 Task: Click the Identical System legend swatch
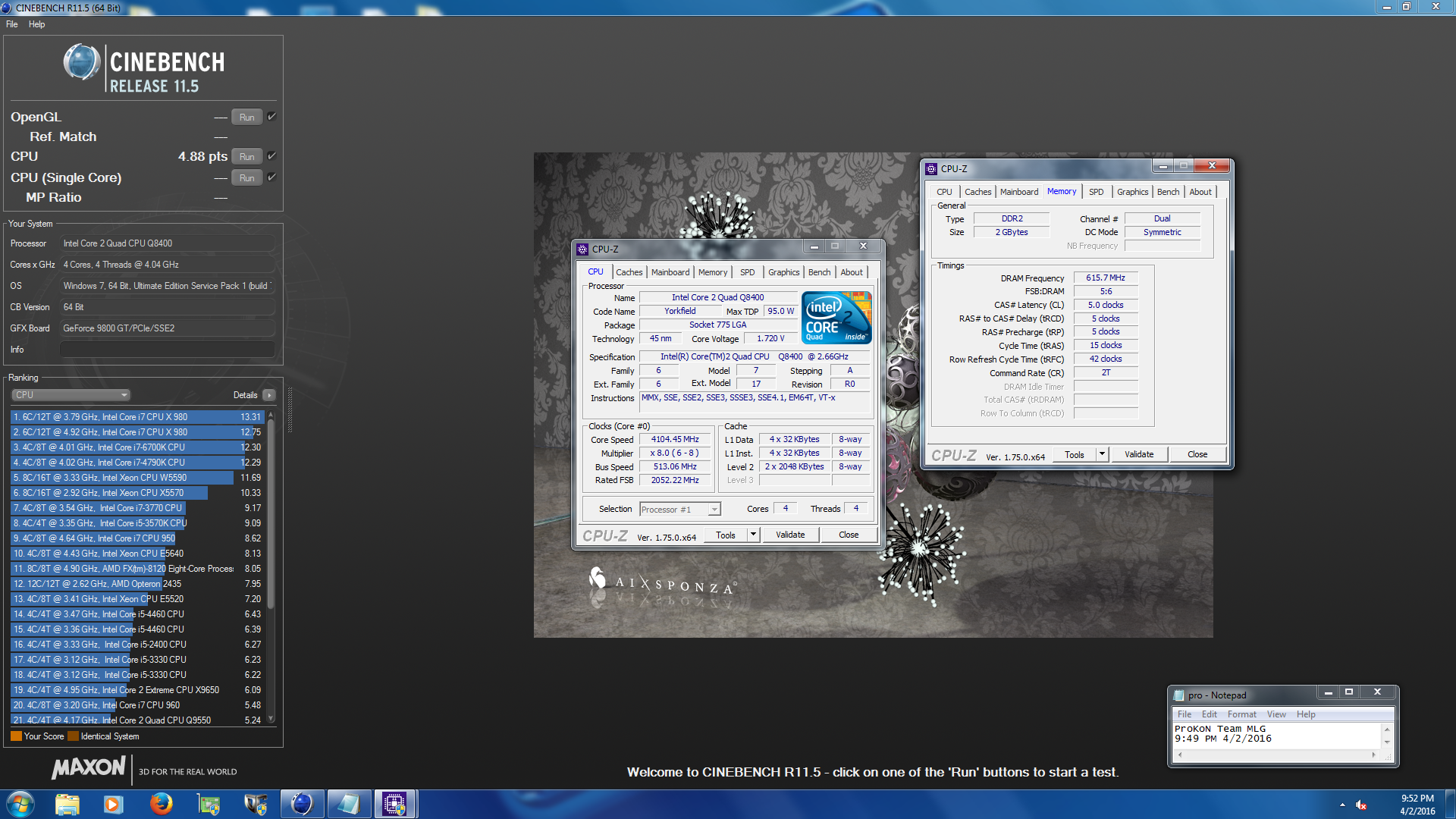tap(73, 736)
